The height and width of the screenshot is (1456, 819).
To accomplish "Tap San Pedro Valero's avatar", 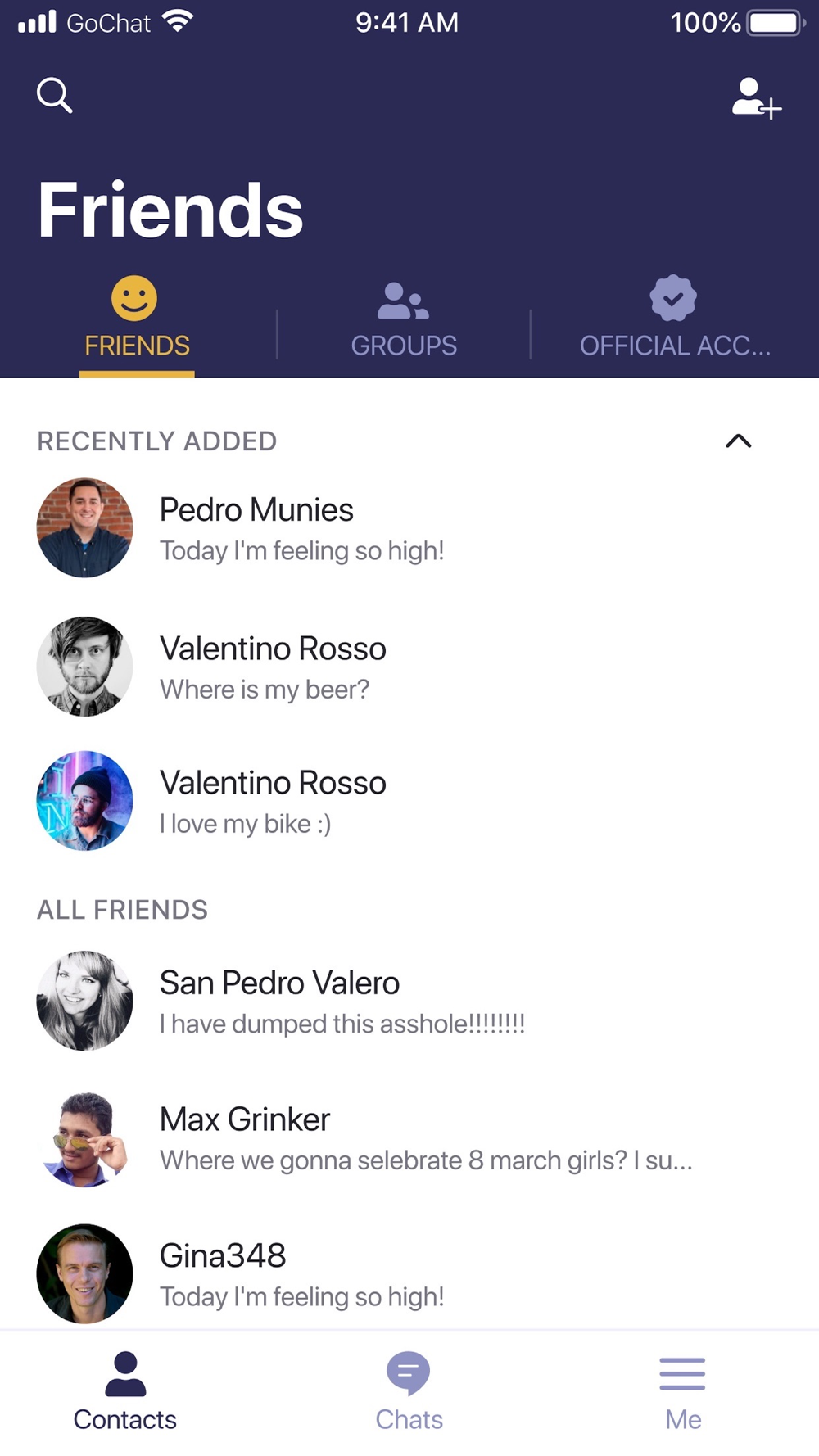I will pos(85,1001).
